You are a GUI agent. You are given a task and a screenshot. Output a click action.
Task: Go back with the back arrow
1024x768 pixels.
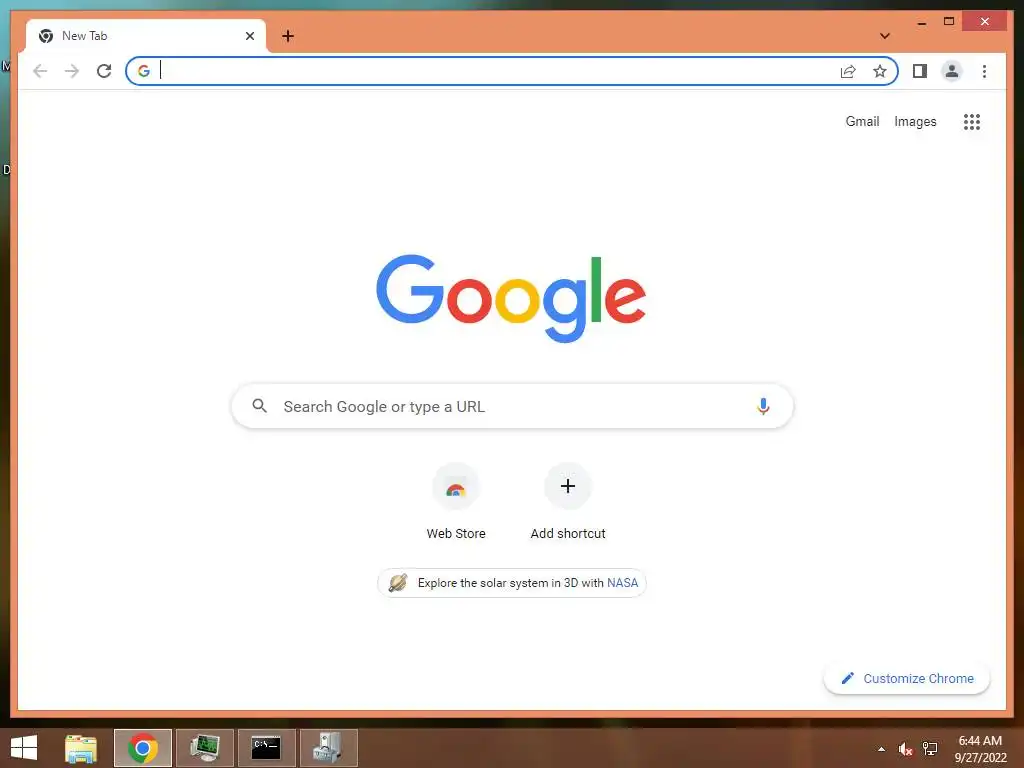pyautogui.click(x=40, y=71)
